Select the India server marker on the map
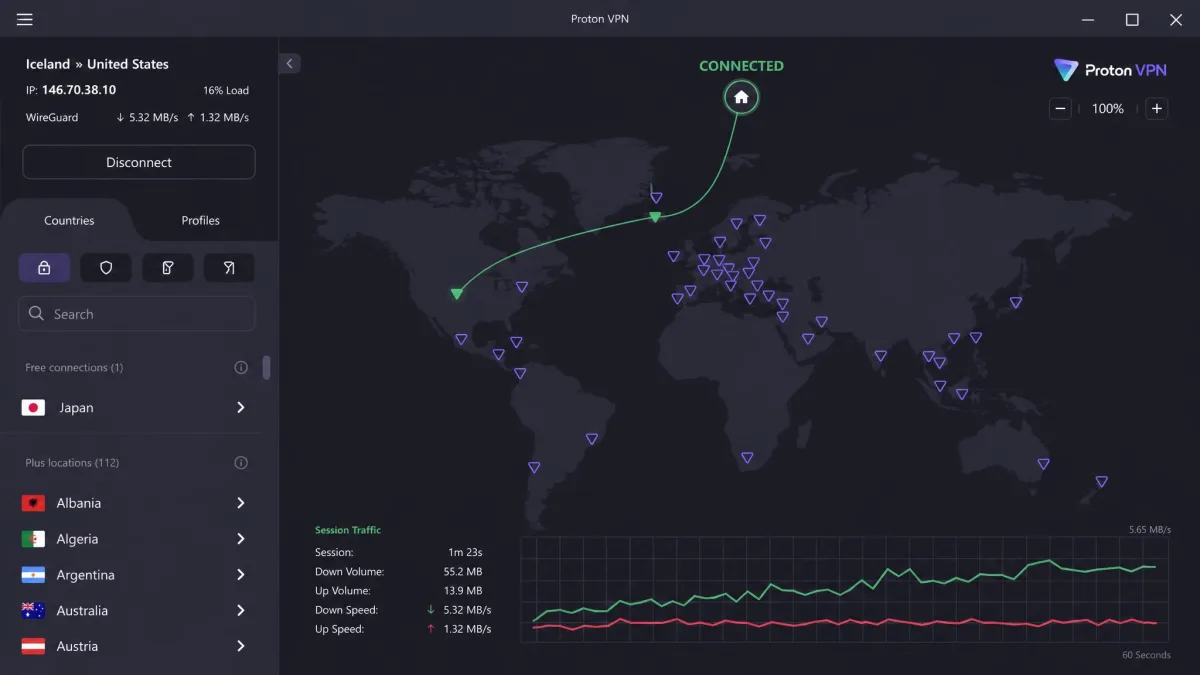 click(x=880, y=355)
